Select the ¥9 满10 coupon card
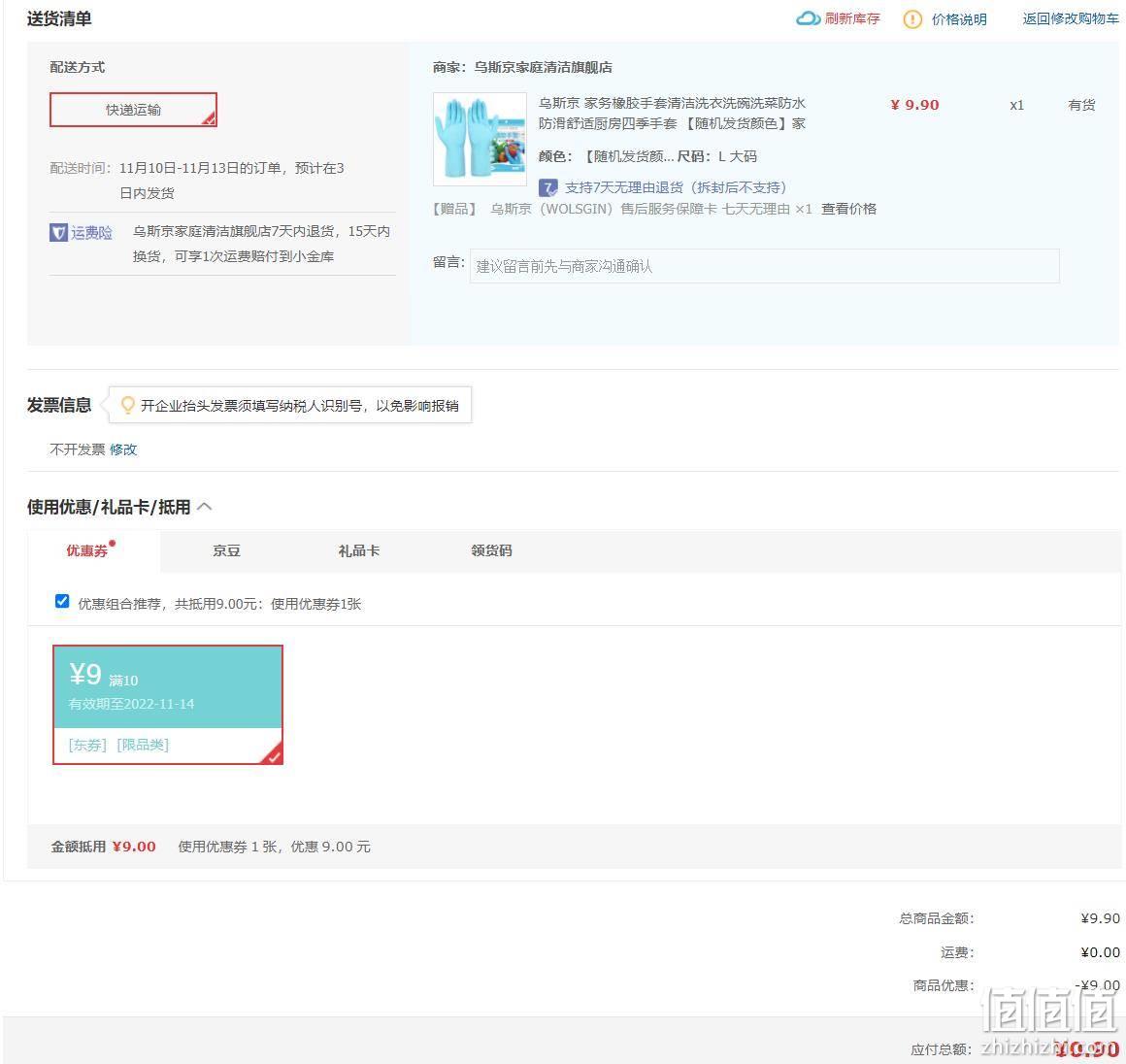This screenshot has height=1064, width=1126. click(x=168, y=705)
